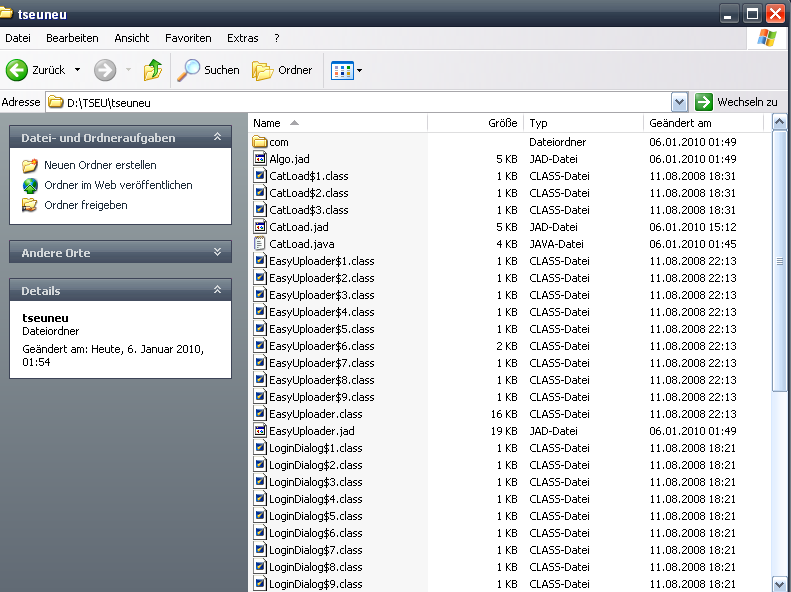Click the Windows flag logo
This screenshot has height=592, width=791.
(767, 38)
